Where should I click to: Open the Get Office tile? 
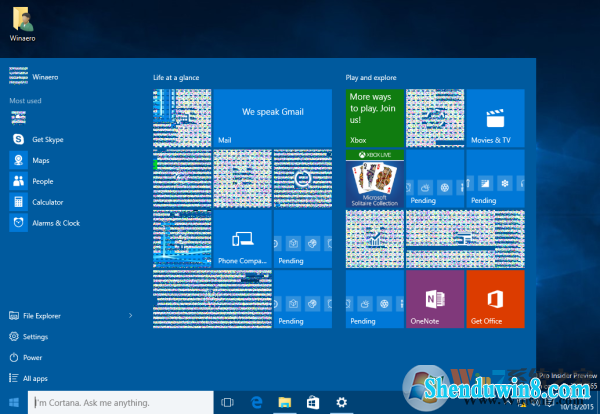pos(495,299)
